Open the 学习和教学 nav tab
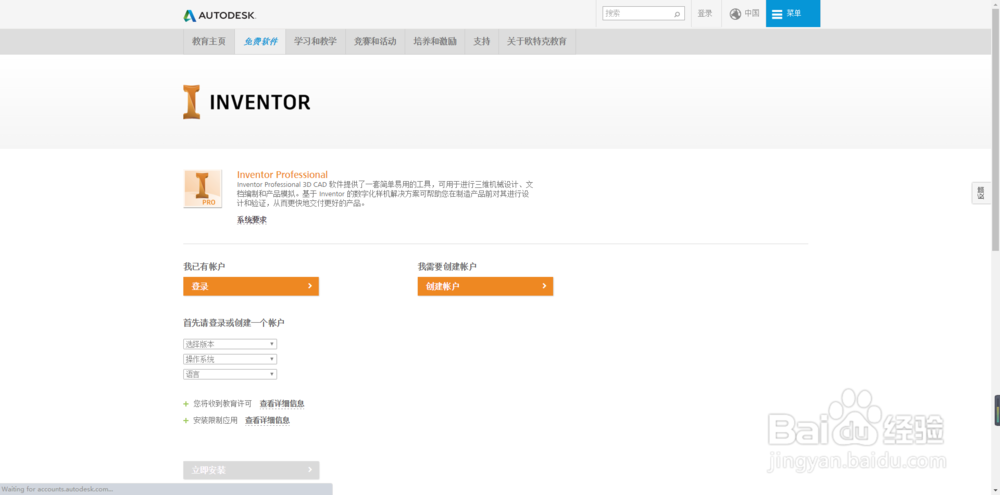The width and height of the screenshot is (1000, 495). [315, 41]
